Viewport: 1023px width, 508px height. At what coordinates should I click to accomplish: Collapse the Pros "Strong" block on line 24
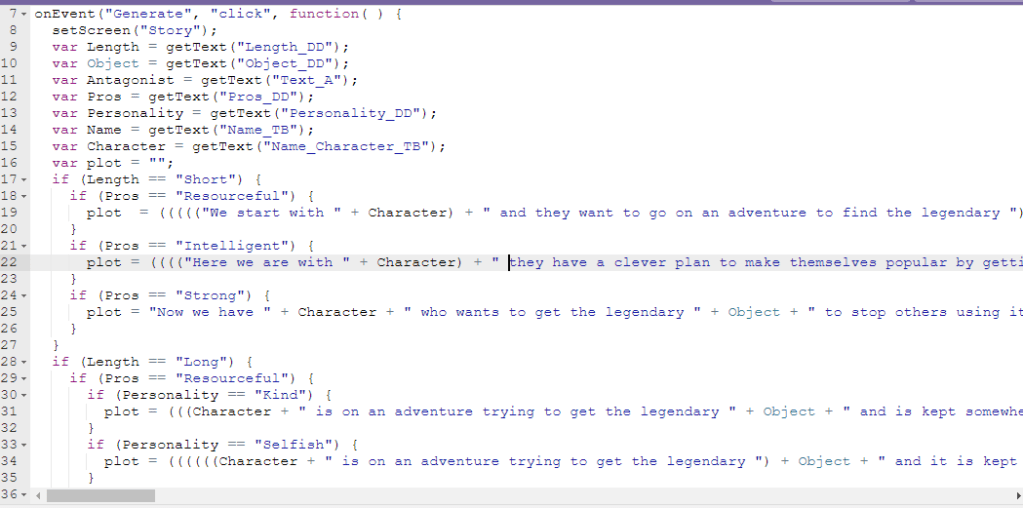[24, 296]
